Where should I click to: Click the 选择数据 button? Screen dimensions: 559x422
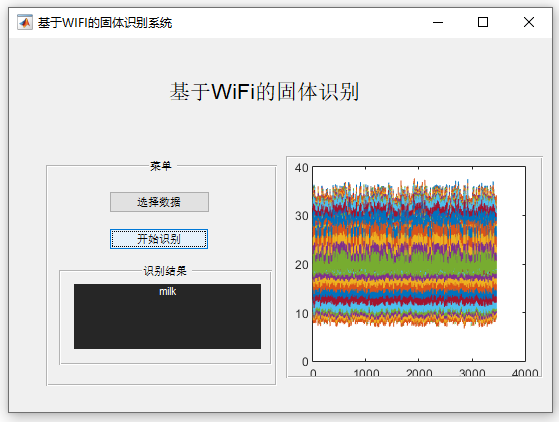[x=159, y=202]
